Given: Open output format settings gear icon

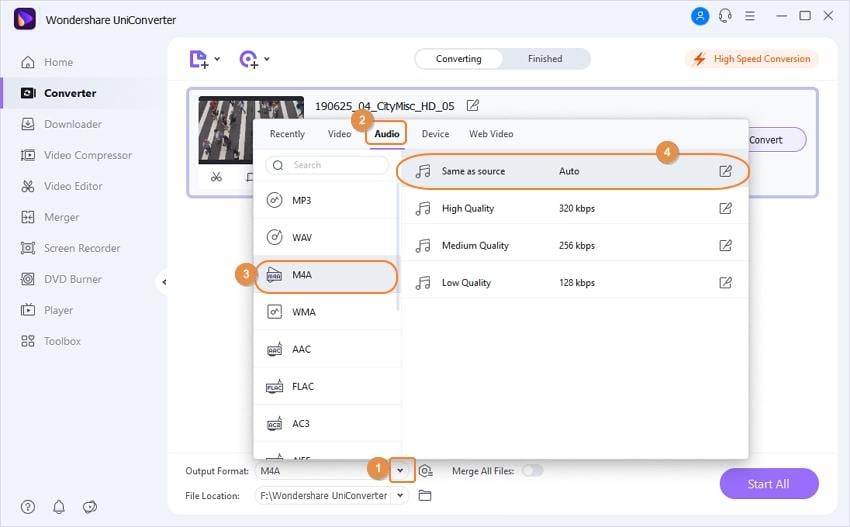Looking at the screenshot, I should pyautogui.click(x=426, y=471).
